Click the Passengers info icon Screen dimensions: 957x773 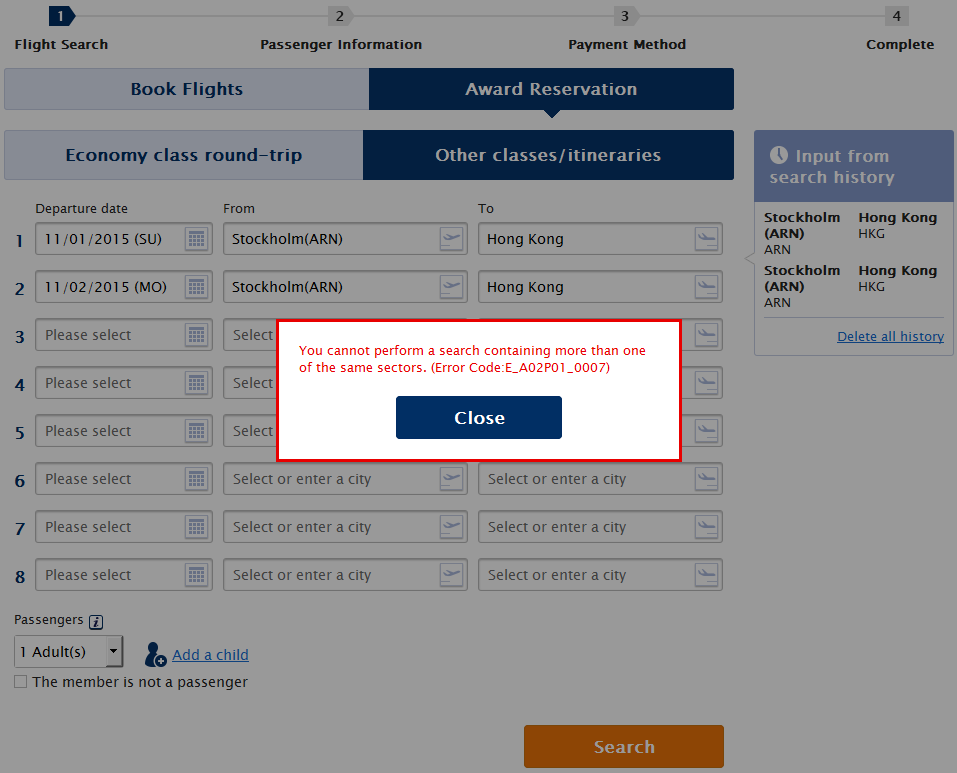click(x=96, y=622)
